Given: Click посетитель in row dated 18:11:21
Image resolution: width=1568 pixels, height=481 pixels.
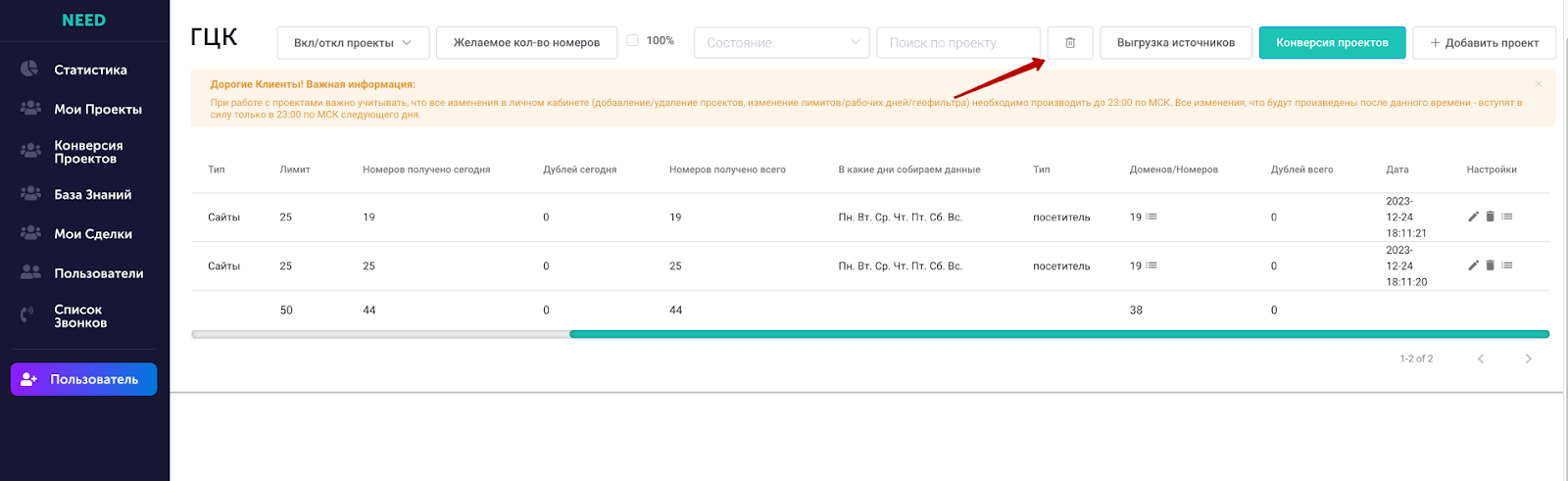Looking at the screenshot, I should pyautogui.click(x=1061, y=217).
